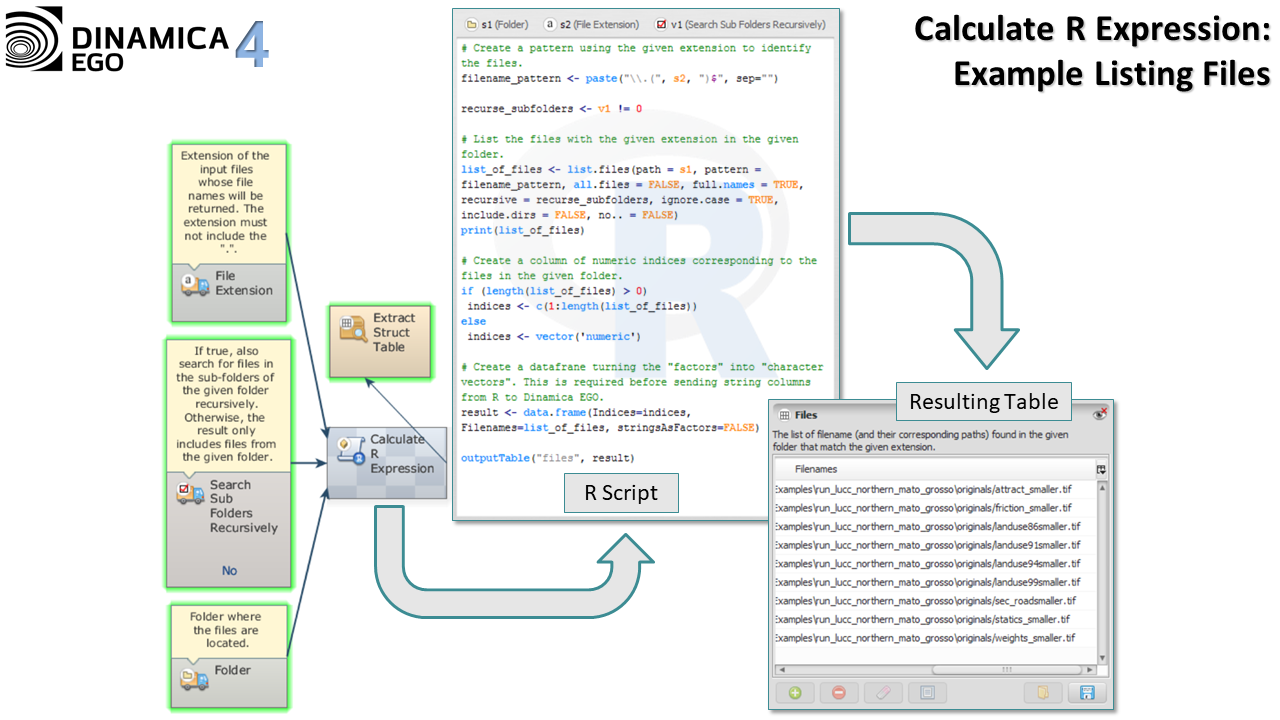1280x720 pixels.
Task: Toggle the 'No' value of Search Sub Folders
Action: tap(229, 570)
